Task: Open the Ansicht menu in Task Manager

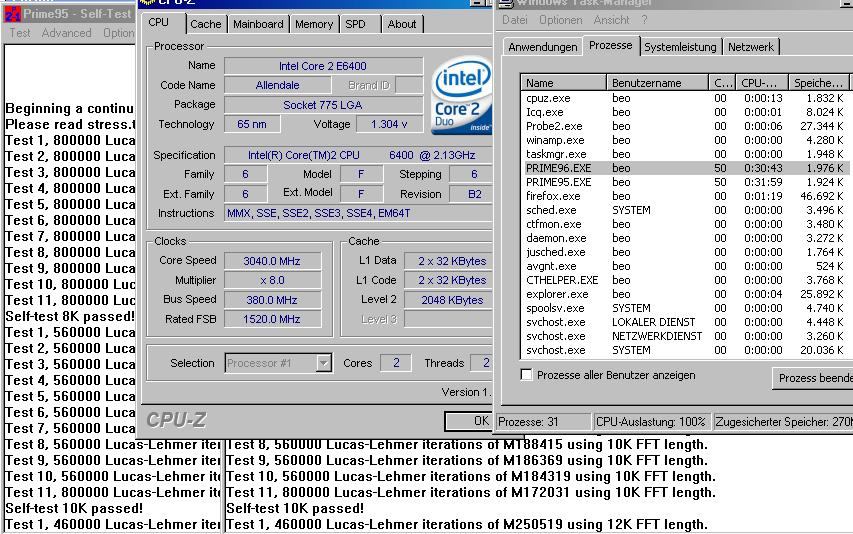Action: (611, 20)
